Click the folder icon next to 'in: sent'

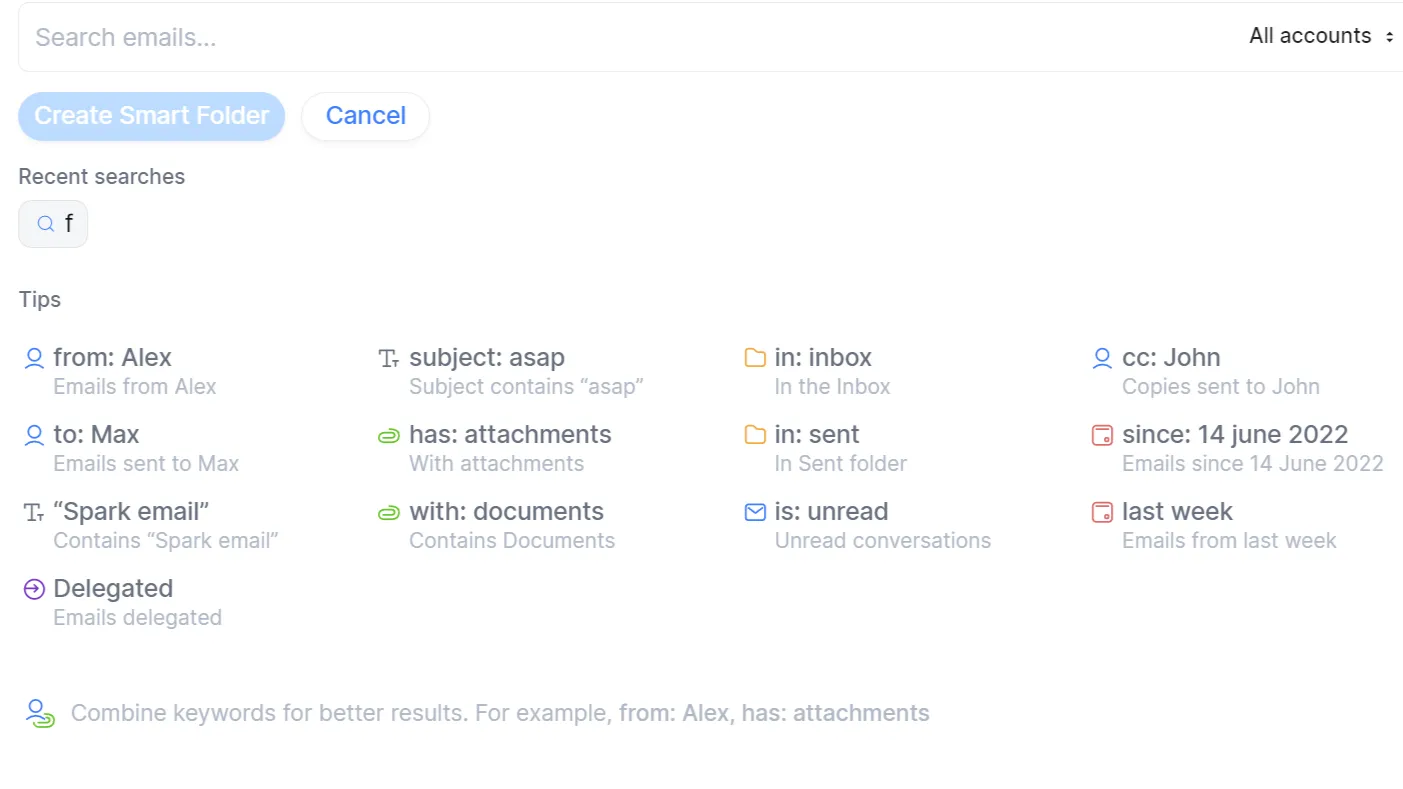click(x=755, y=435)
